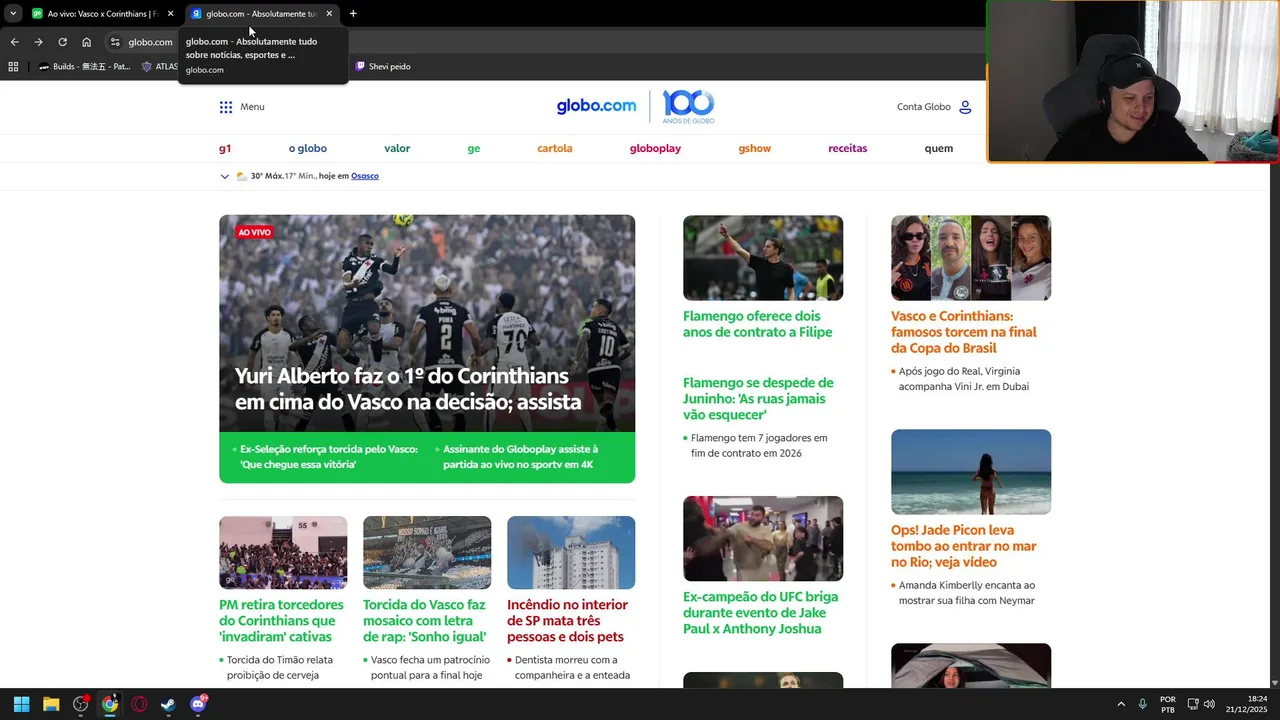Open the o globo section
This screenshot has height=720, width=1280.
308,148
